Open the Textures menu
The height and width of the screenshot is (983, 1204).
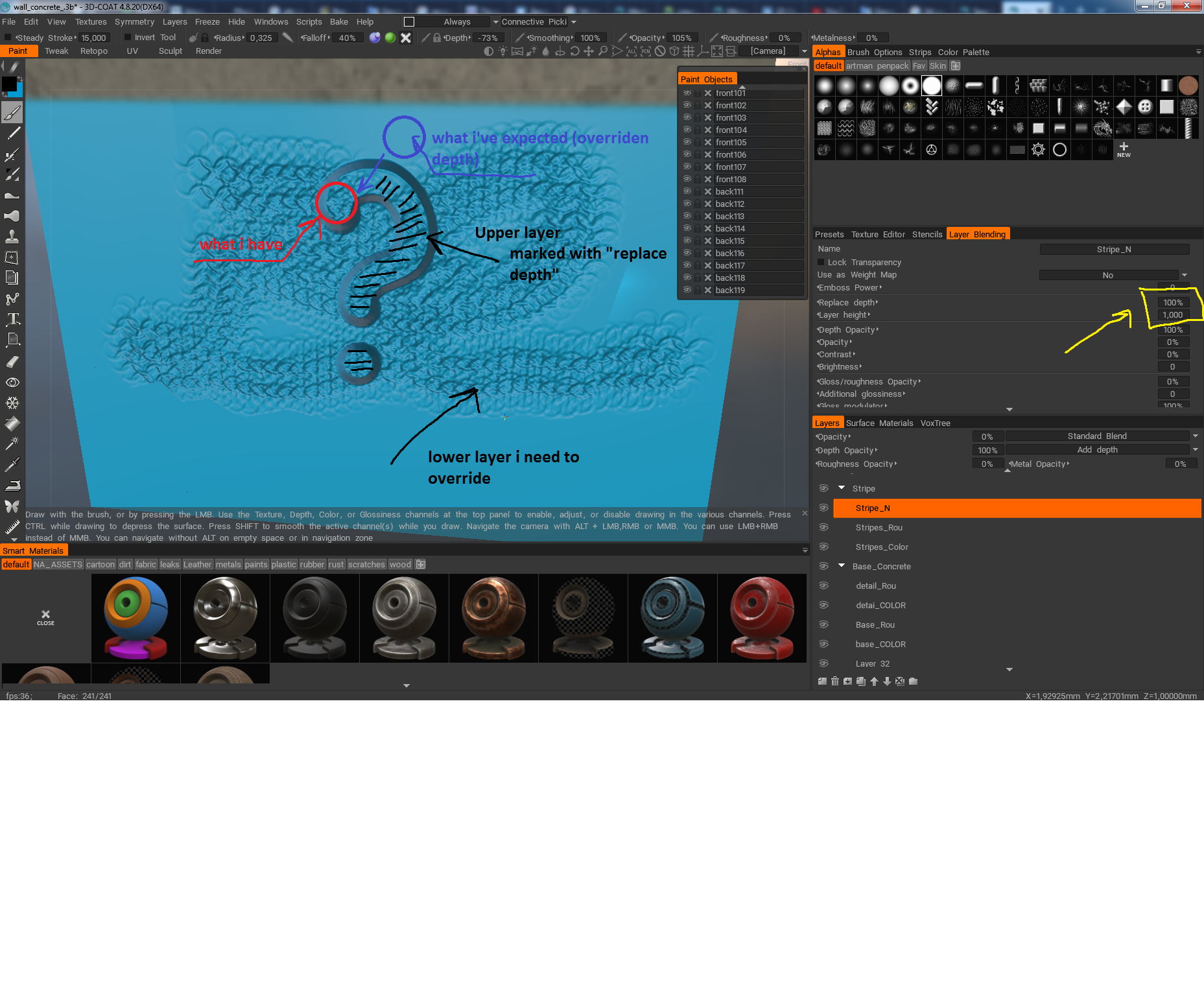(90, 22)
